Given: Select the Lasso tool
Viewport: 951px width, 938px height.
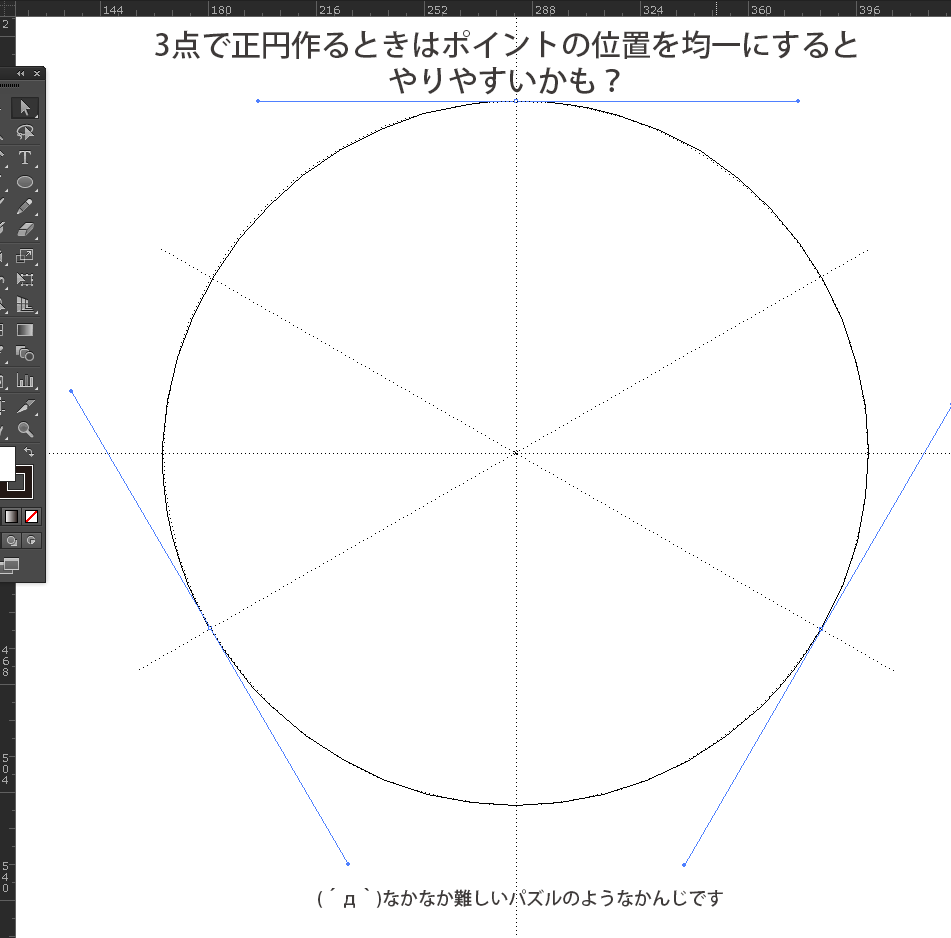Looking at the screenshot, I should tap(25, 132).
